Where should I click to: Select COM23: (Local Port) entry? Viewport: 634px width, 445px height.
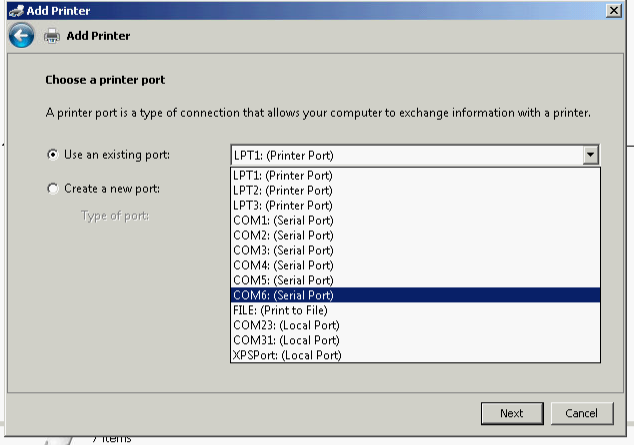tap(286, 325)
